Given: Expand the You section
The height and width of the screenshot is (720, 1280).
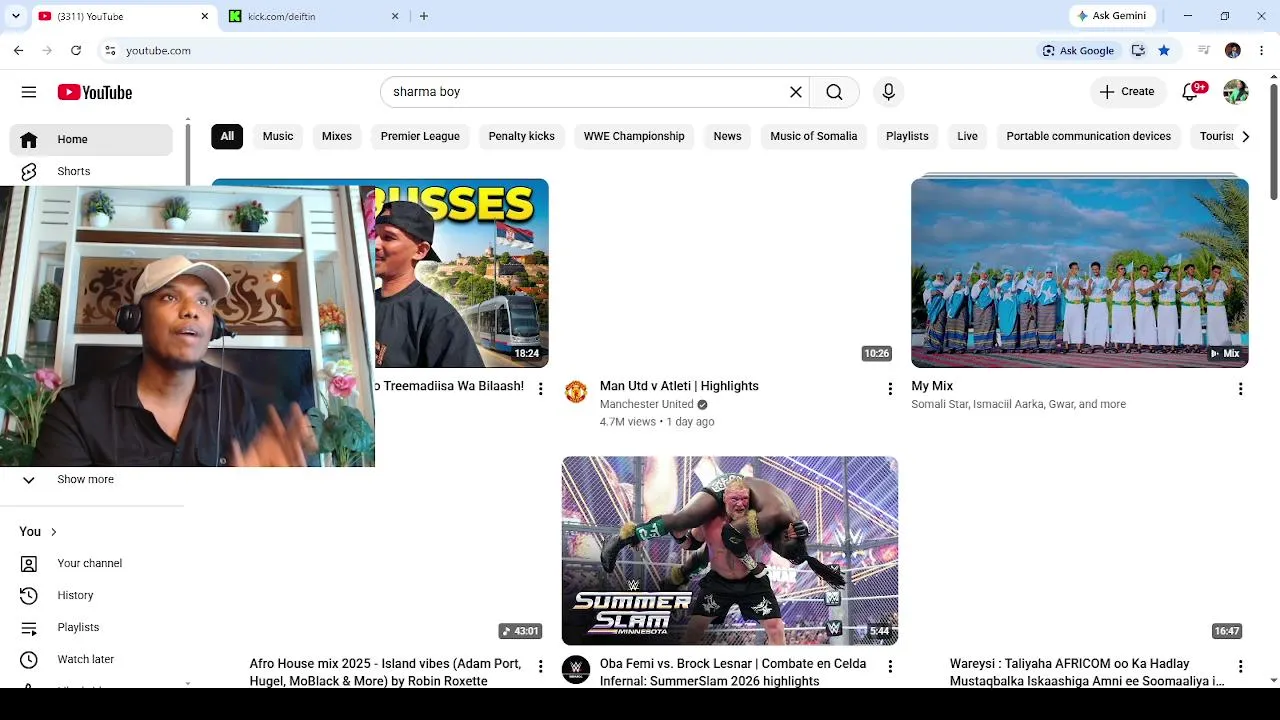Looking at the screenshot, I should (38, 531).
